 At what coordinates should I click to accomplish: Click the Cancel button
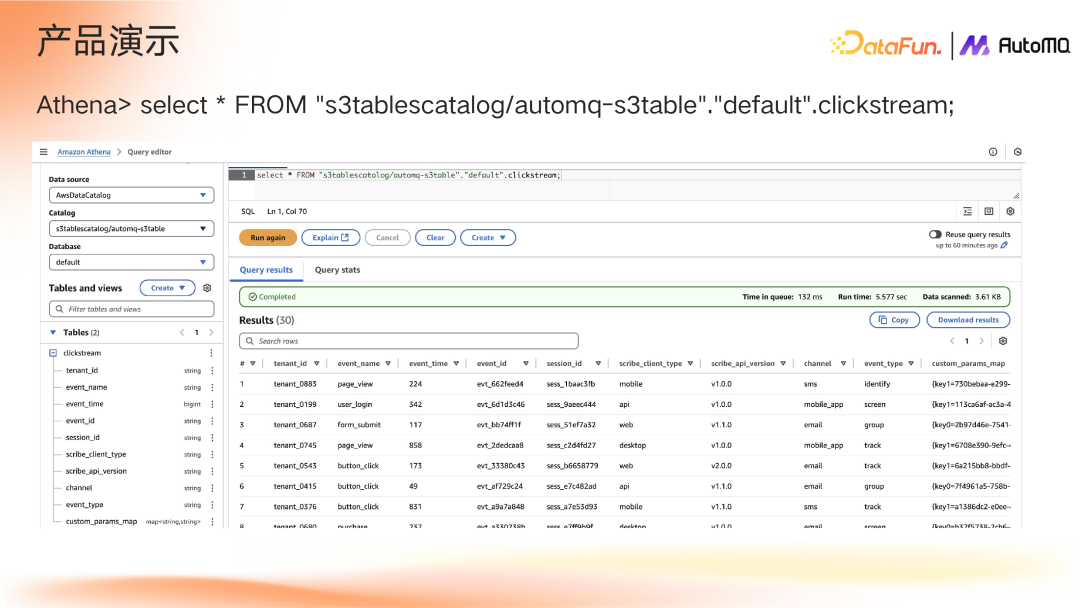click(387, 238)
